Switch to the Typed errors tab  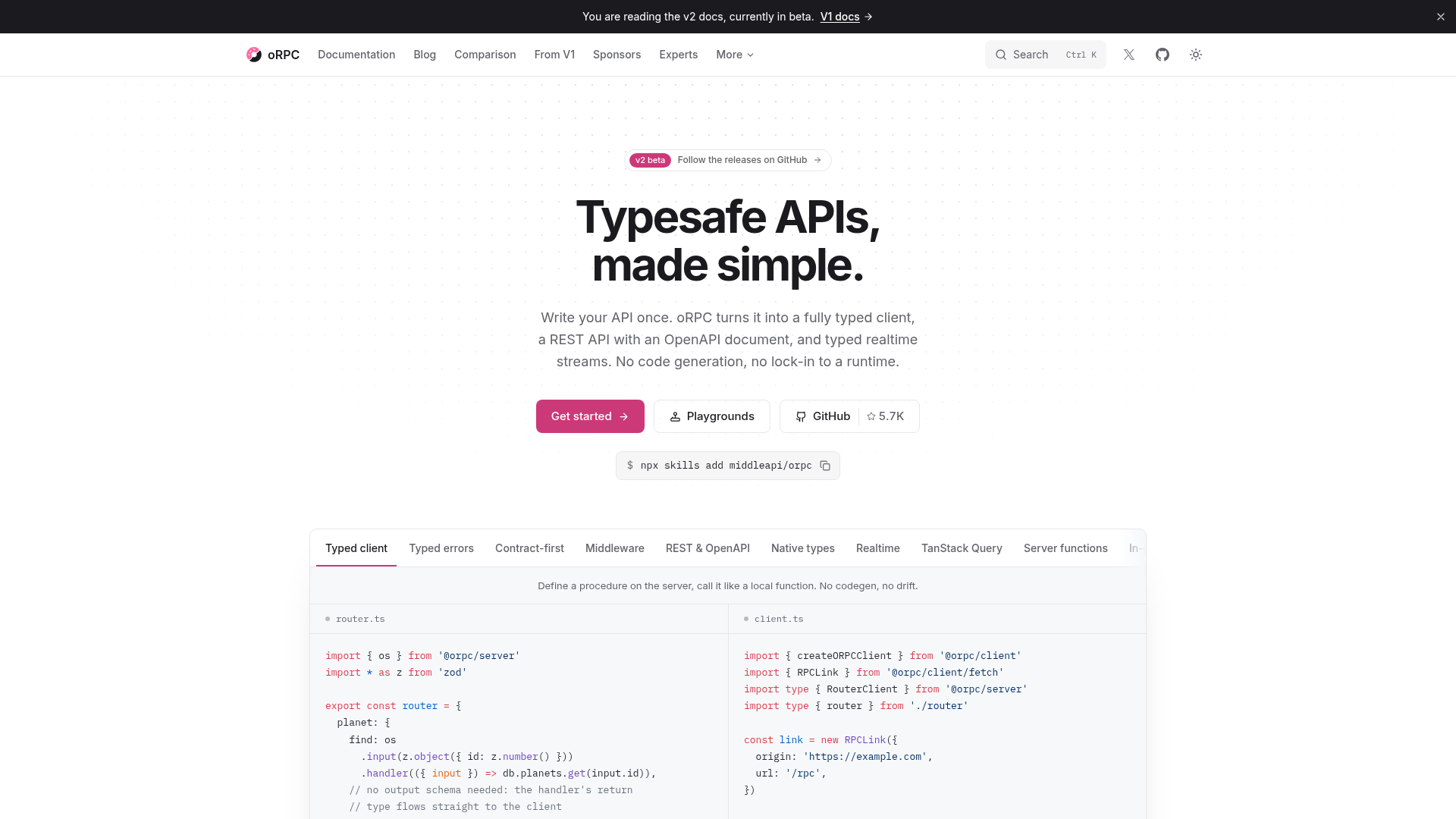(441, 548)
